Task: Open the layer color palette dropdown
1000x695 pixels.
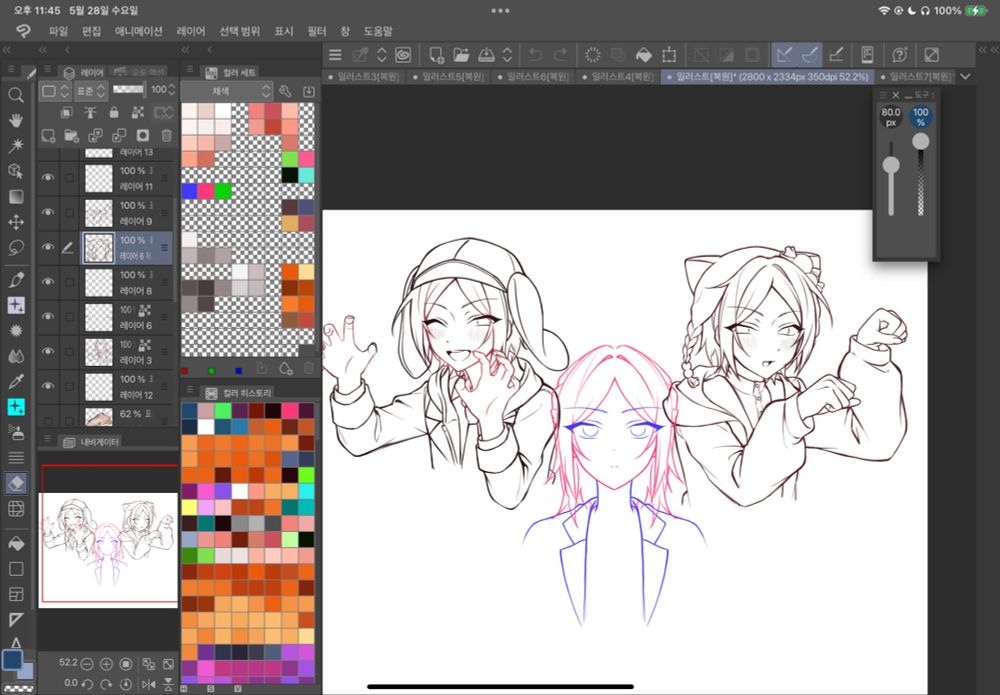Action: [x=54, y=91]
